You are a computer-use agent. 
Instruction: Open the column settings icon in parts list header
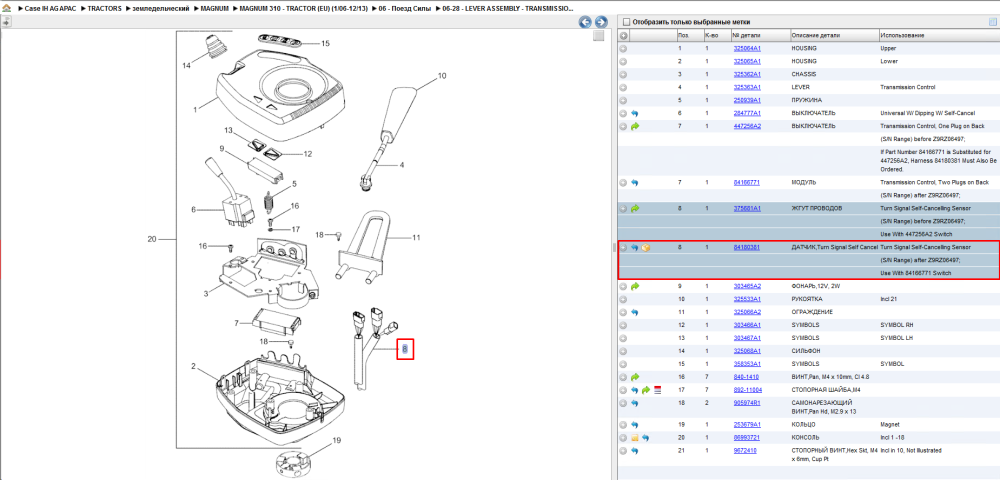tap(992, 22)
